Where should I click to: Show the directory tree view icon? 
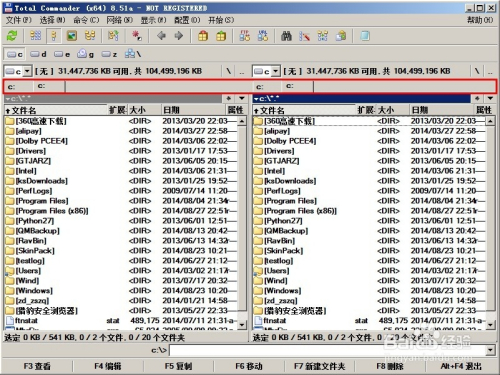90,36
